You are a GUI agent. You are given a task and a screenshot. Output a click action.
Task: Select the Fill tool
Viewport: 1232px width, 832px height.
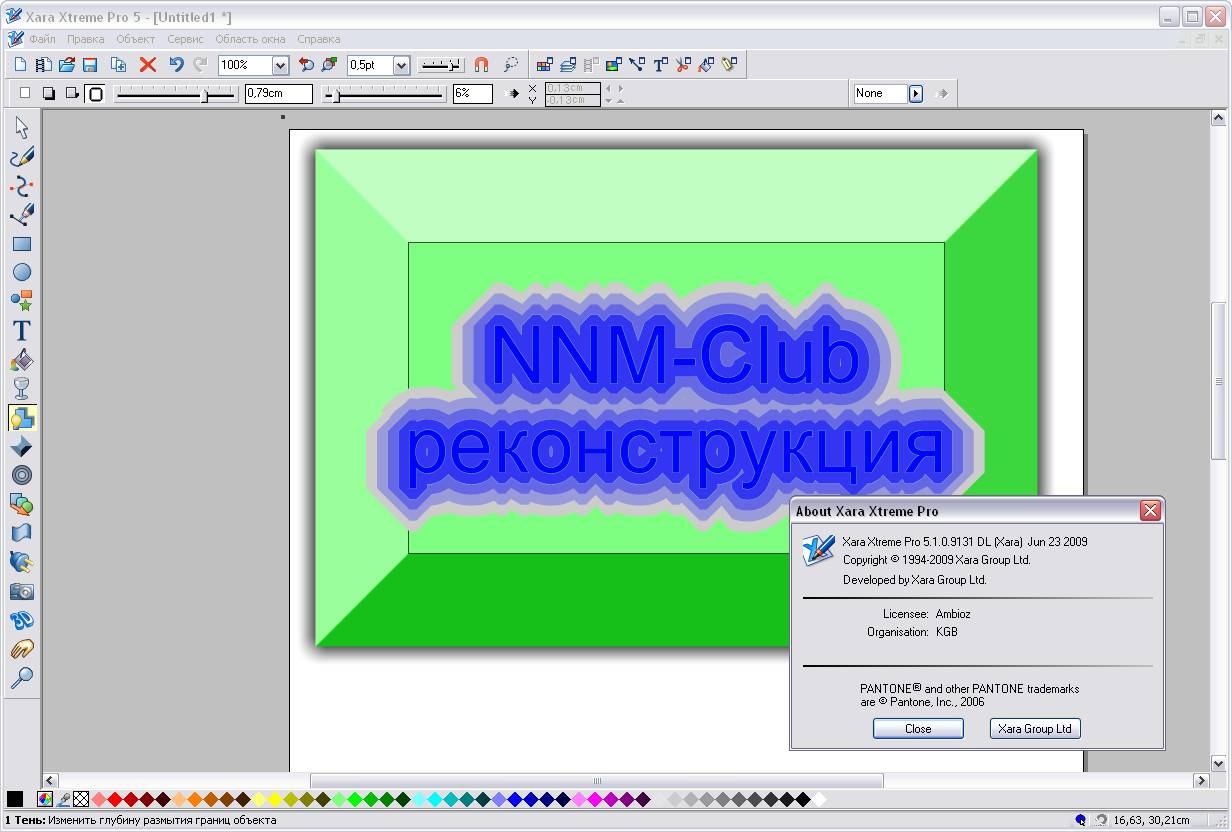[x=22, y=360]
